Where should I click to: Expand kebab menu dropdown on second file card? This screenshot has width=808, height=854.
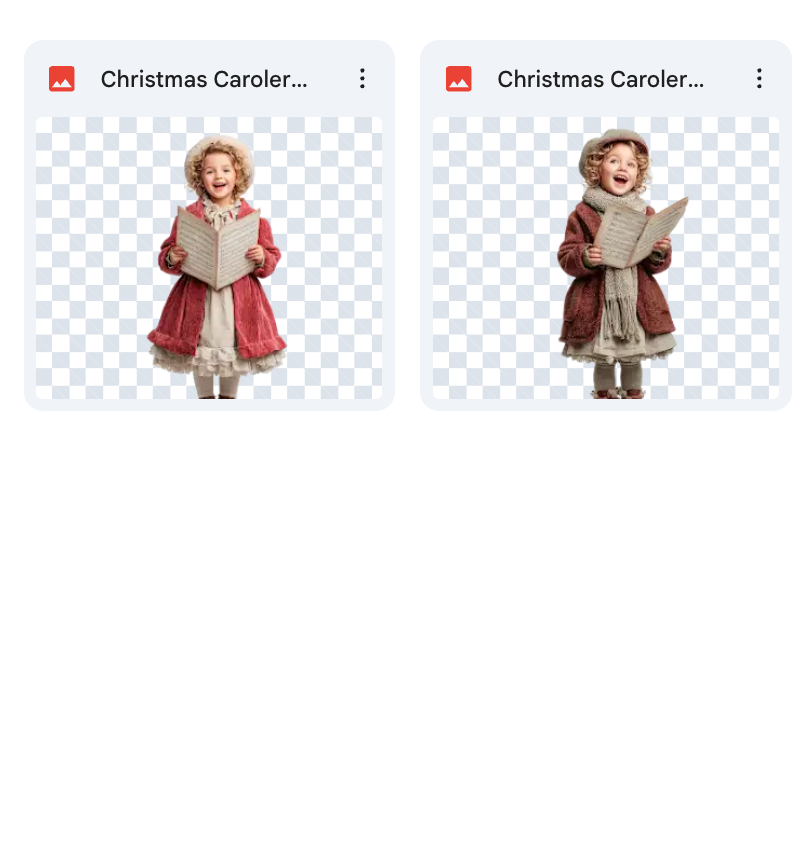(759, 78)
